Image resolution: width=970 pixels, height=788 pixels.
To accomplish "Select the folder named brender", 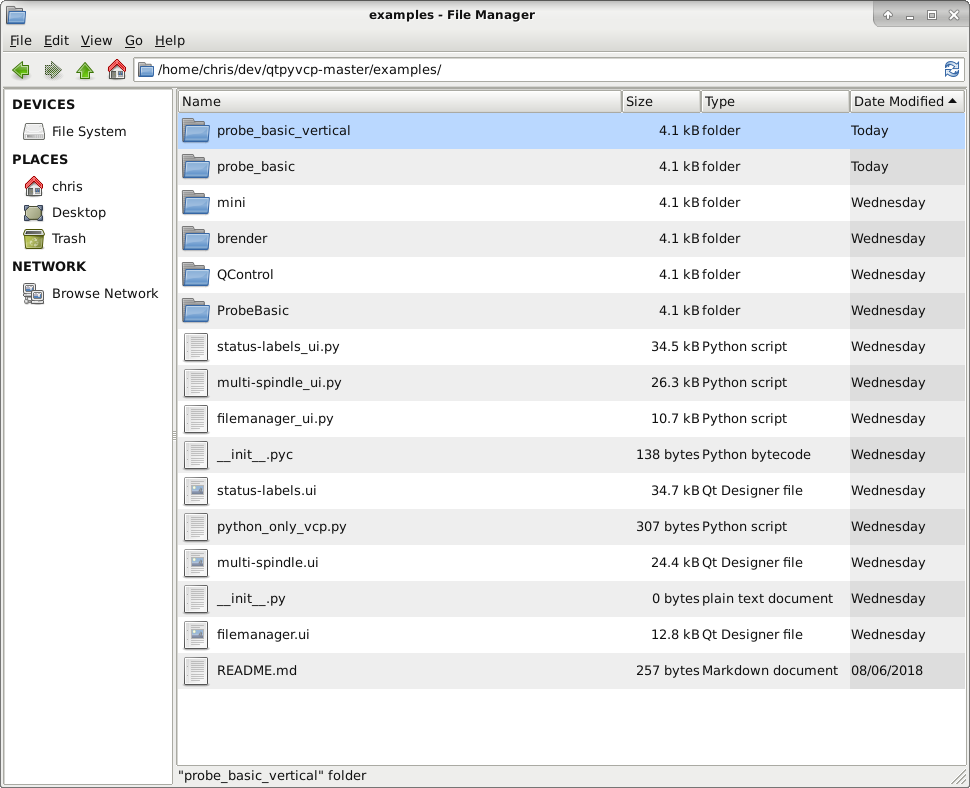I will tap(242, 238).
